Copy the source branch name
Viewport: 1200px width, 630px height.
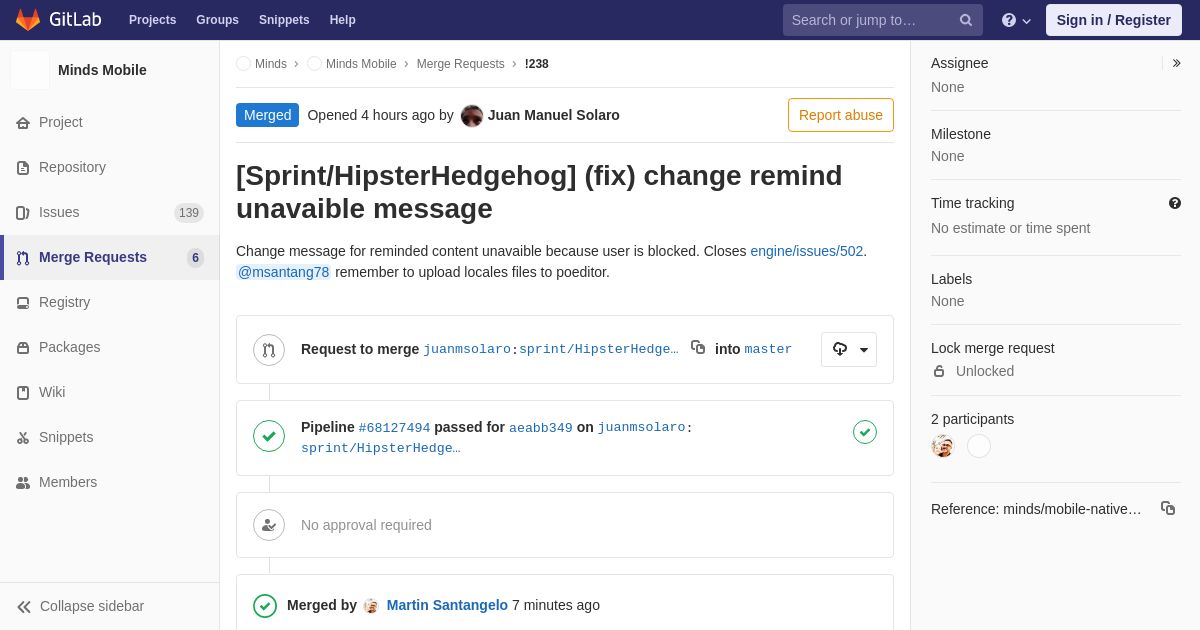[698, 348]
